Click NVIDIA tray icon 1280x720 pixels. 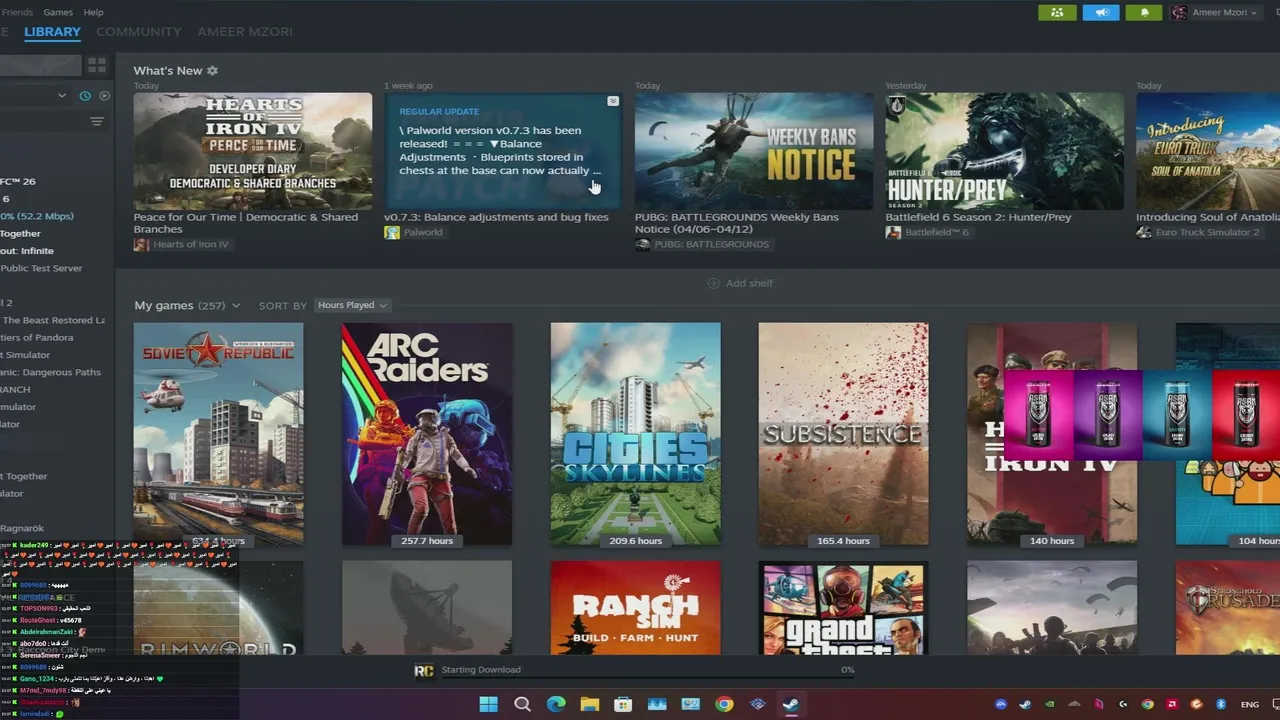1050,704
